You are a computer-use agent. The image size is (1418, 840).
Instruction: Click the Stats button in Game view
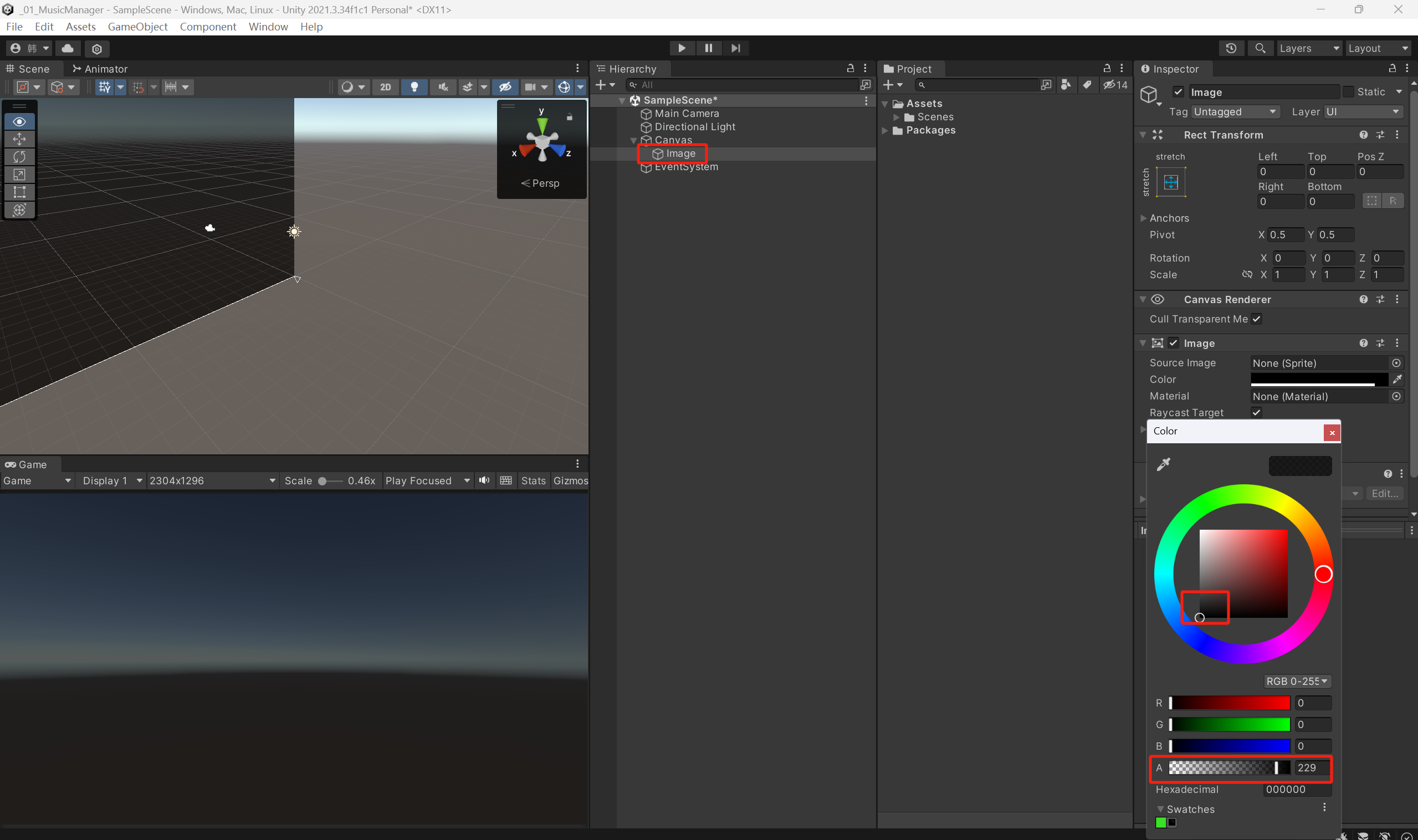pos(533,480)
